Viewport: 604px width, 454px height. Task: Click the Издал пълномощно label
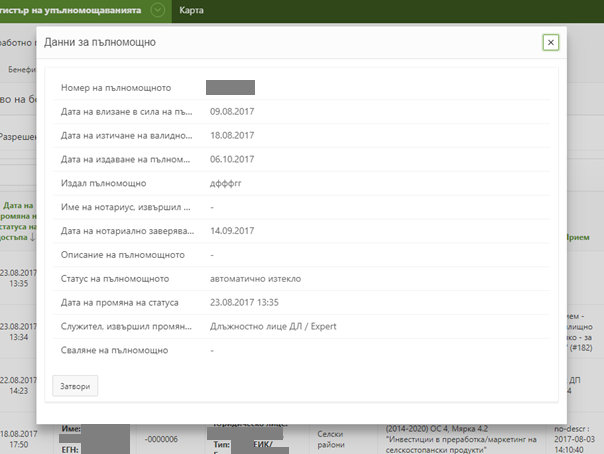click(x=104, y=183)
